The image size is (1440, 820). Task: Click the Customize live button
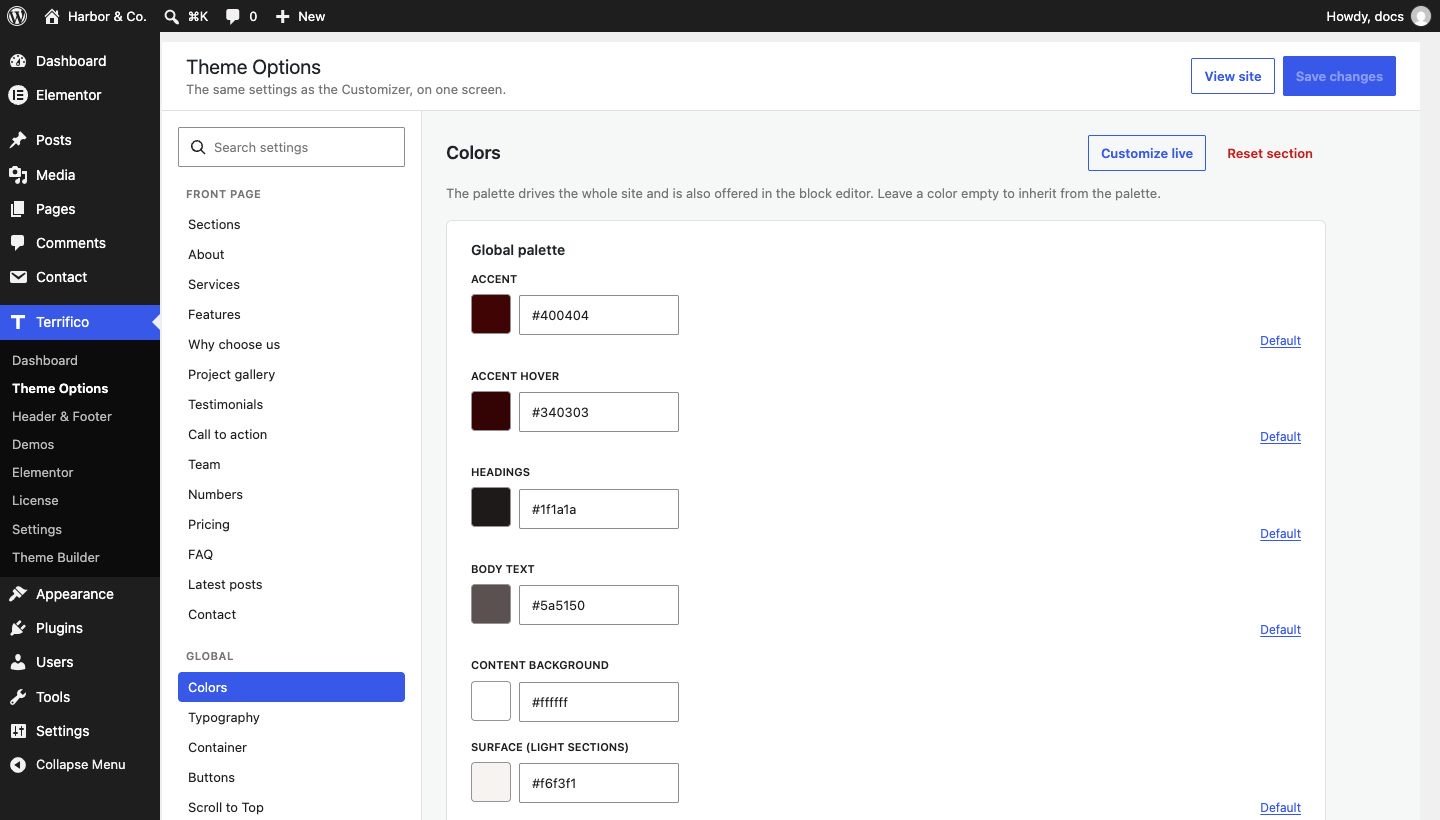click(x=1147, y=153)
